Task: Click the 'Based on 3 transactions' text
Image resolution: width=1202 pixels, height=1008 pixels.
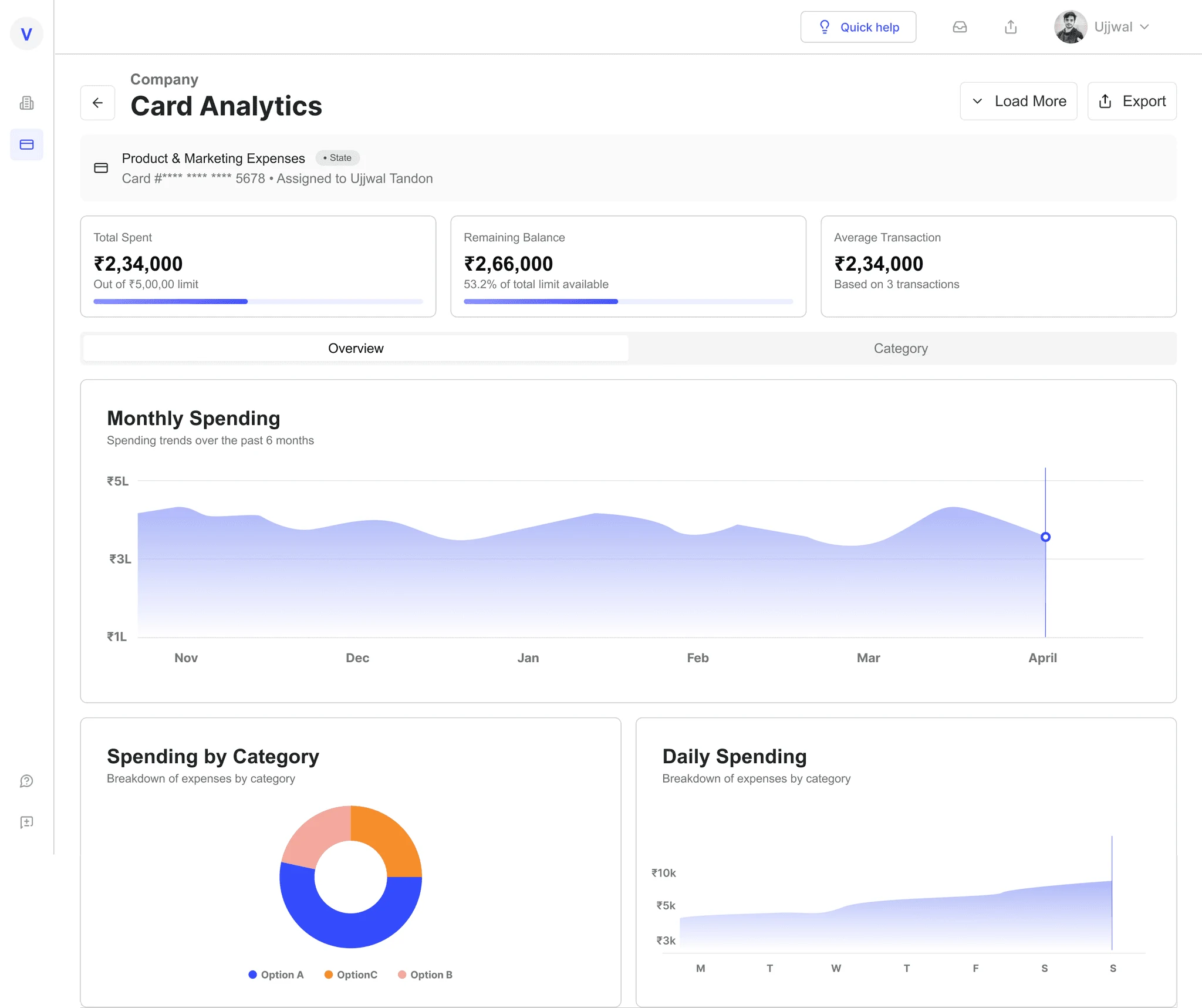Action: click(x=896, y=284)
